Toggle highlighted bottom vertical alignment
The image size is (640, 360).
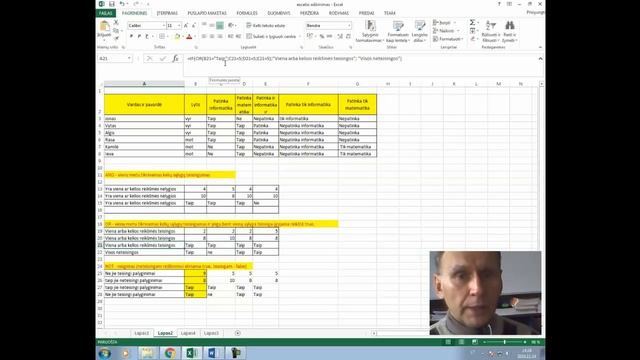(x=220, y=25)
